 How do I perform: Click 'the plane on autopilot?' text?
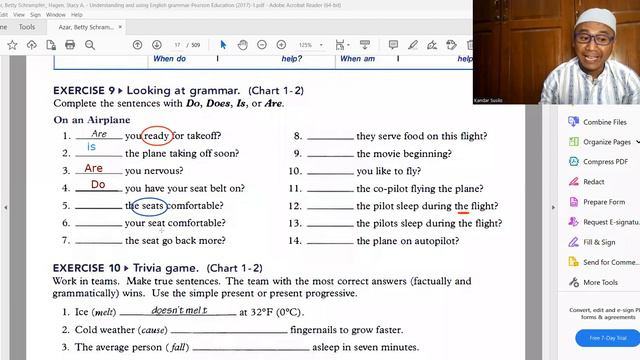(408, 241)
